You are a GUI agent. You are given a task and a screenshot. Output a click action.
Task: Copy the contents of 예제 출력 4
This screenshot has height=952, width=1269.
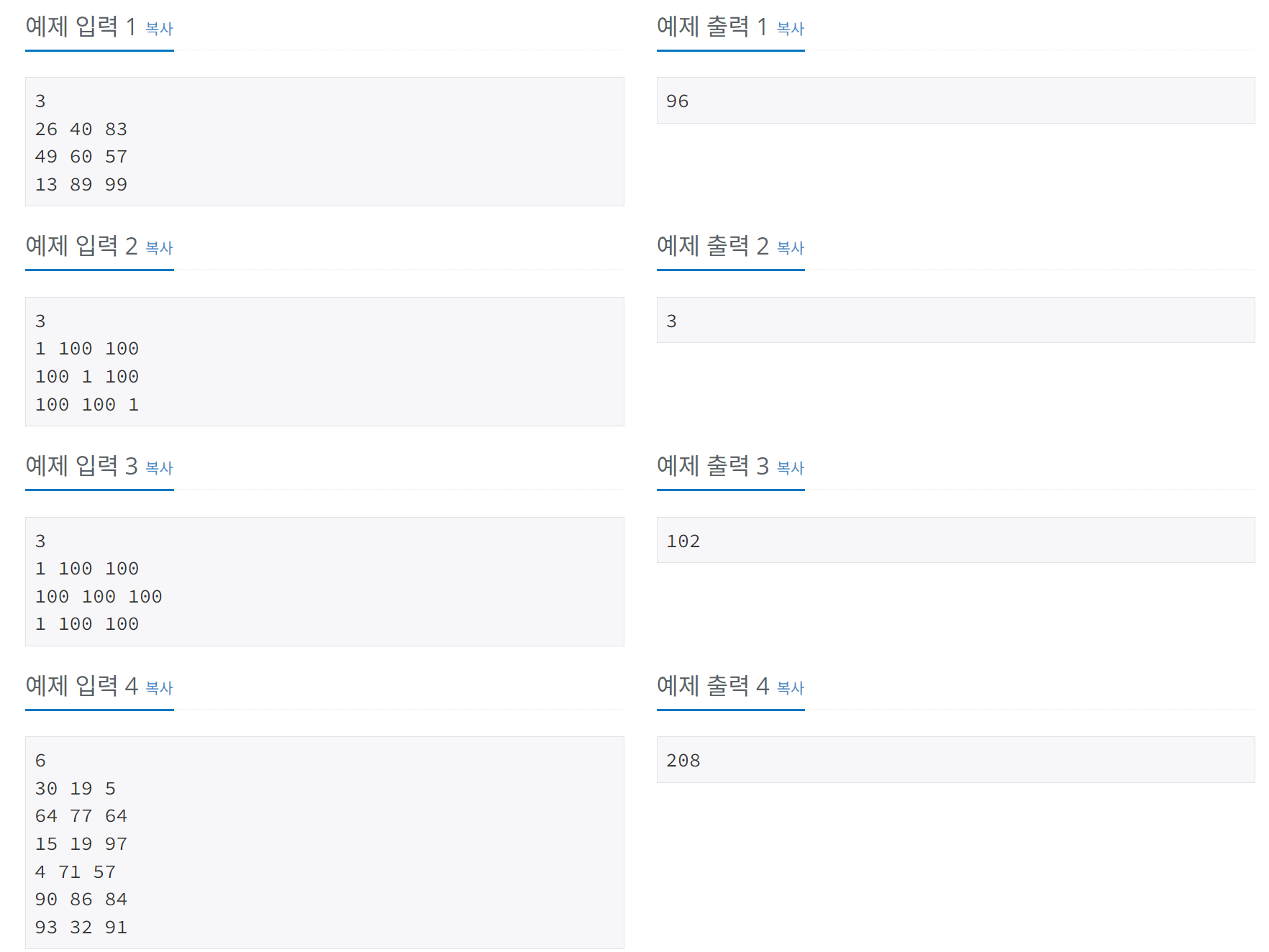pos(790,689)
